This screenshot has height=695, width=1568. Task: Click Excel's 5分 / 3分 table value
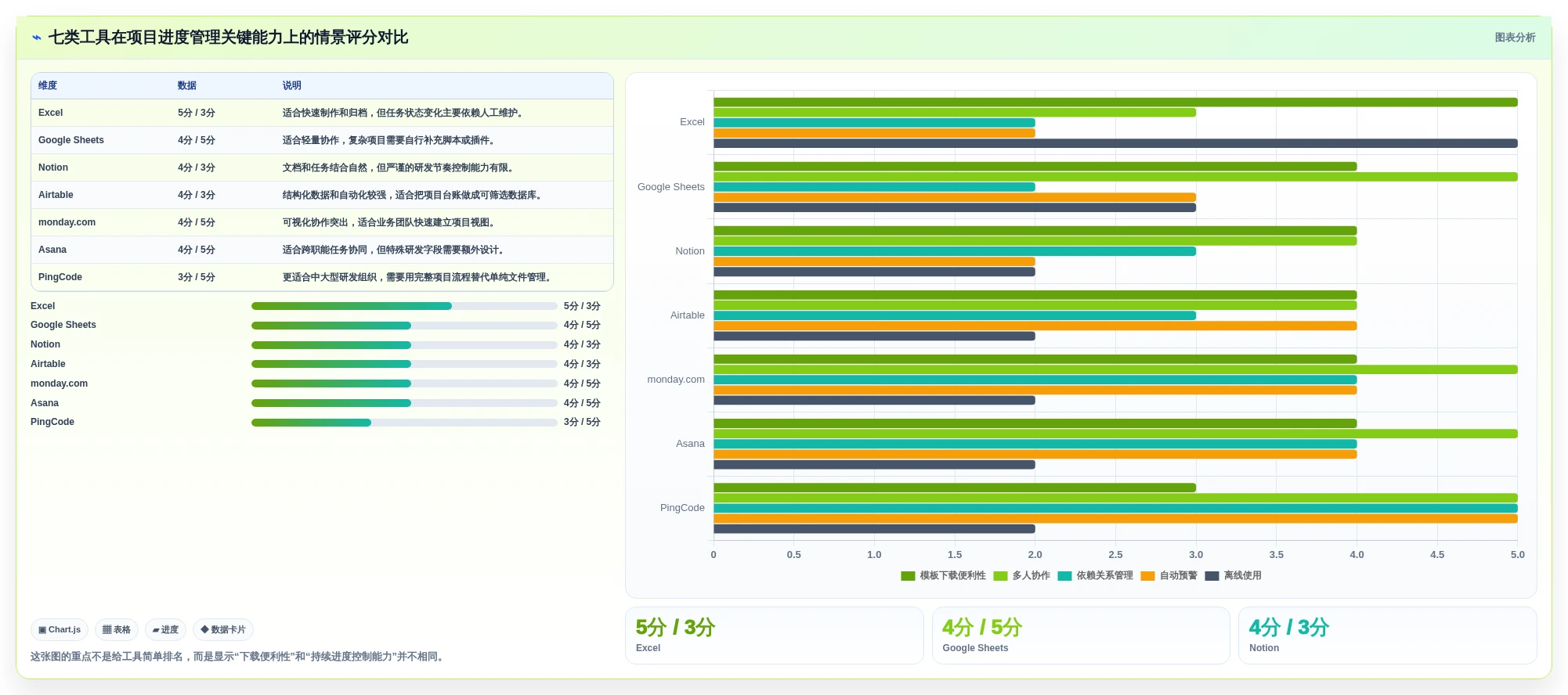(197, 113)
